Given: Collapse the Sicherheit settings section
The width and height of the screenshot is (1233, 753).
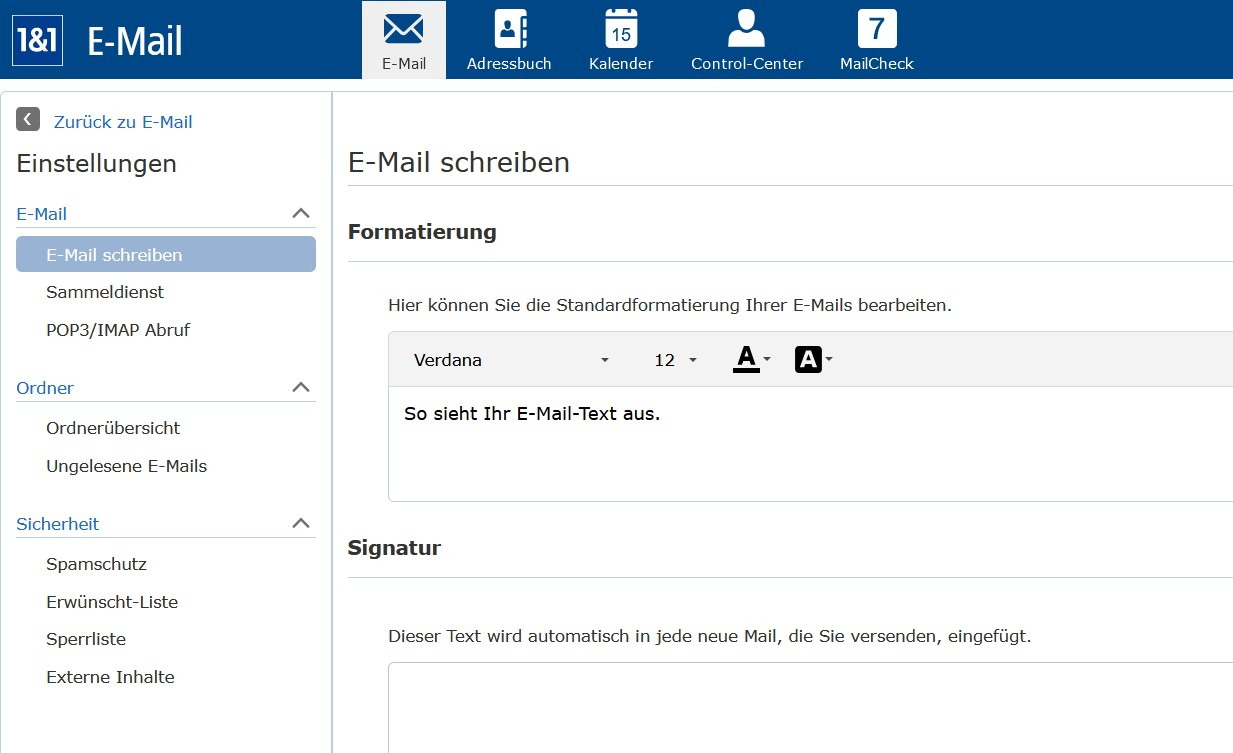Looking at the screenshot, I should [x=301, y=523].
